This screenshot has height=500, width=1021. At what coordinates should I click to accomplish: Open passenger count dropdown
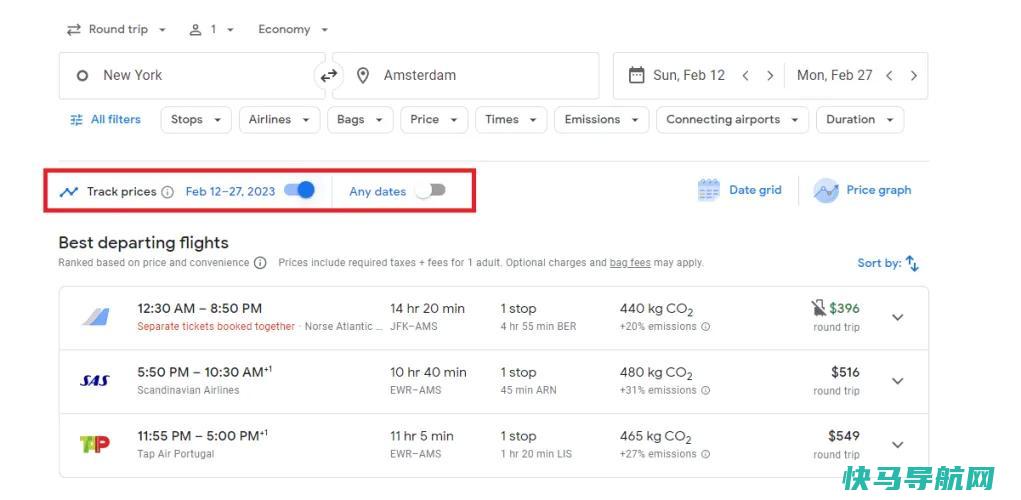212,29
